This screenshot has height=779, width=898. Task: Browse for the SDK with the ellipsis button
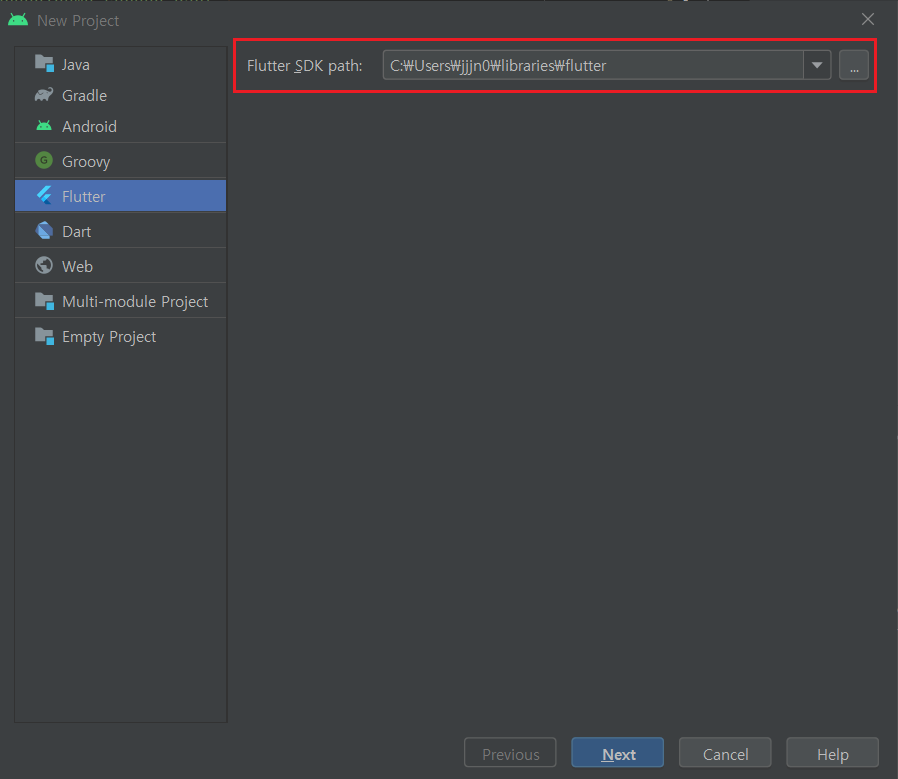pyautogui.click(x=854, y=65)
